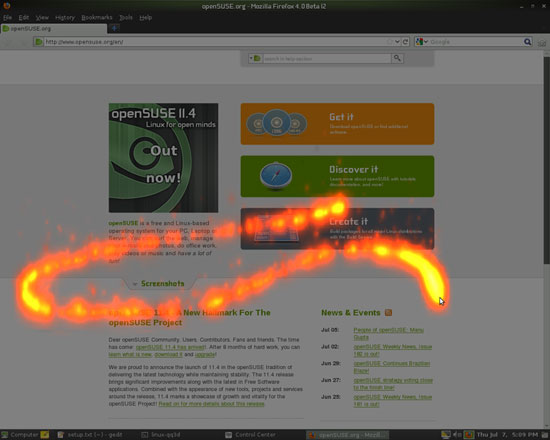The image size is (550, 440).
Task: Click the Discover it green banner
Action: 337,176
